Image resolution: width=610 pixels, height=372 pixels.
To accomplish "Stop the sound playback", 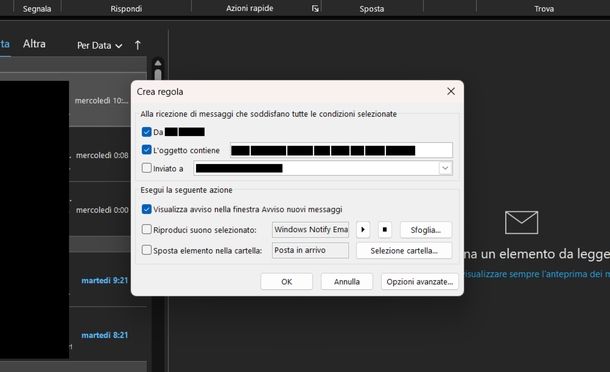I will coord(385,230).
